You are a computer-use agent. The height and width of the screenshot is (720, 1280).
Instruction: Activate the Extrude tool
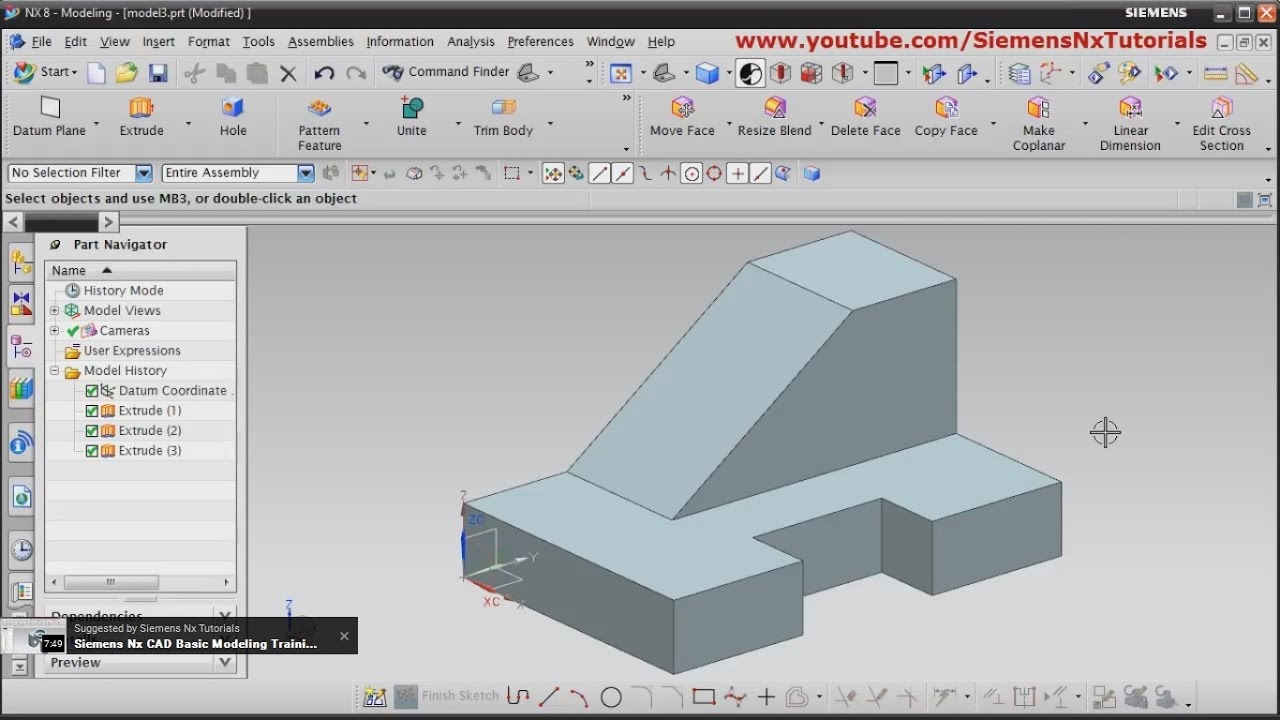141,116
